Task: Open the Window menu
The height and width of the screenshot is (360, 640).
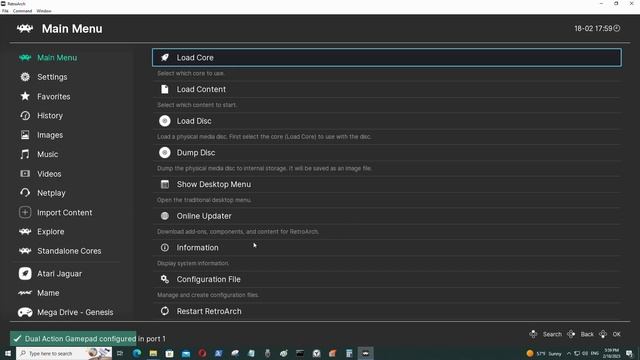Action: point(44,11)
